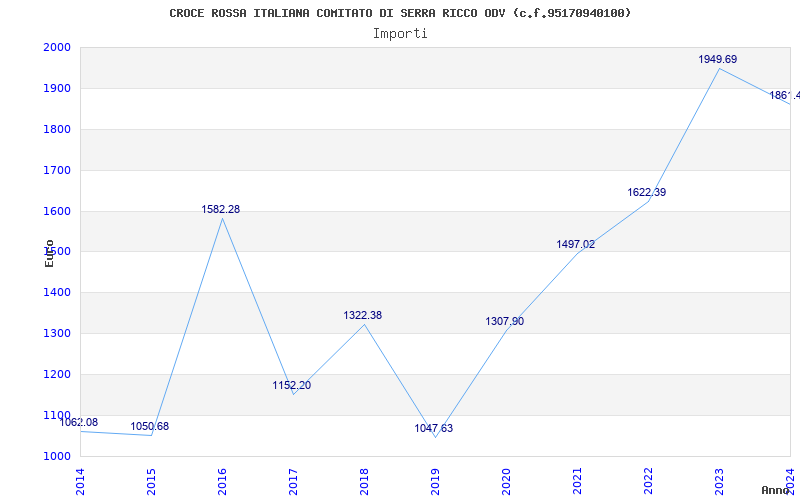
Task: Click the x-axis year label 2018
Action: click(364, 482)
